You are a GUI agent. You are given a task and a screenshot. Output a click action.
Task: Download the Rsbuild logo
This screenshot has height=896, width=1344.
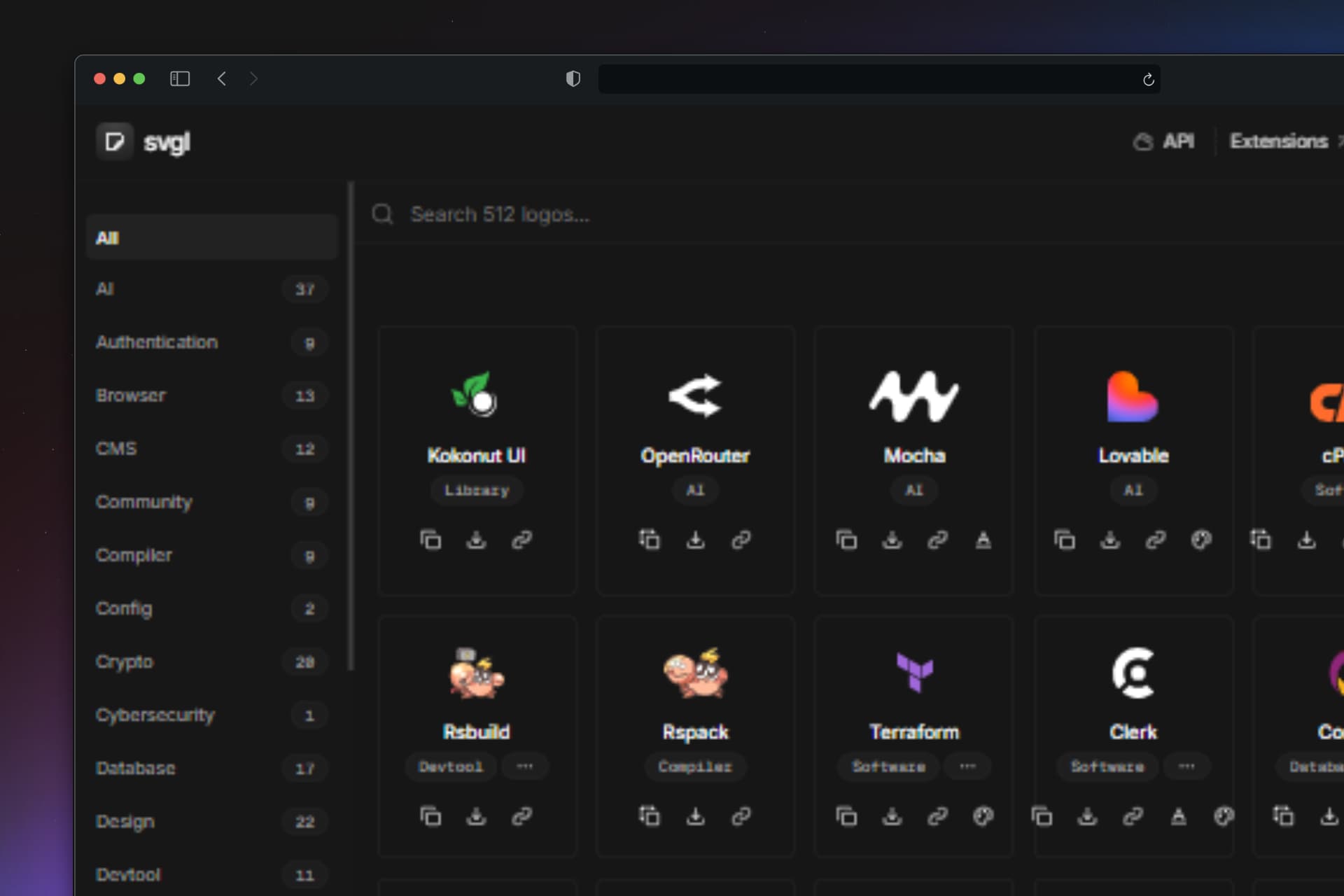(476, 816)
